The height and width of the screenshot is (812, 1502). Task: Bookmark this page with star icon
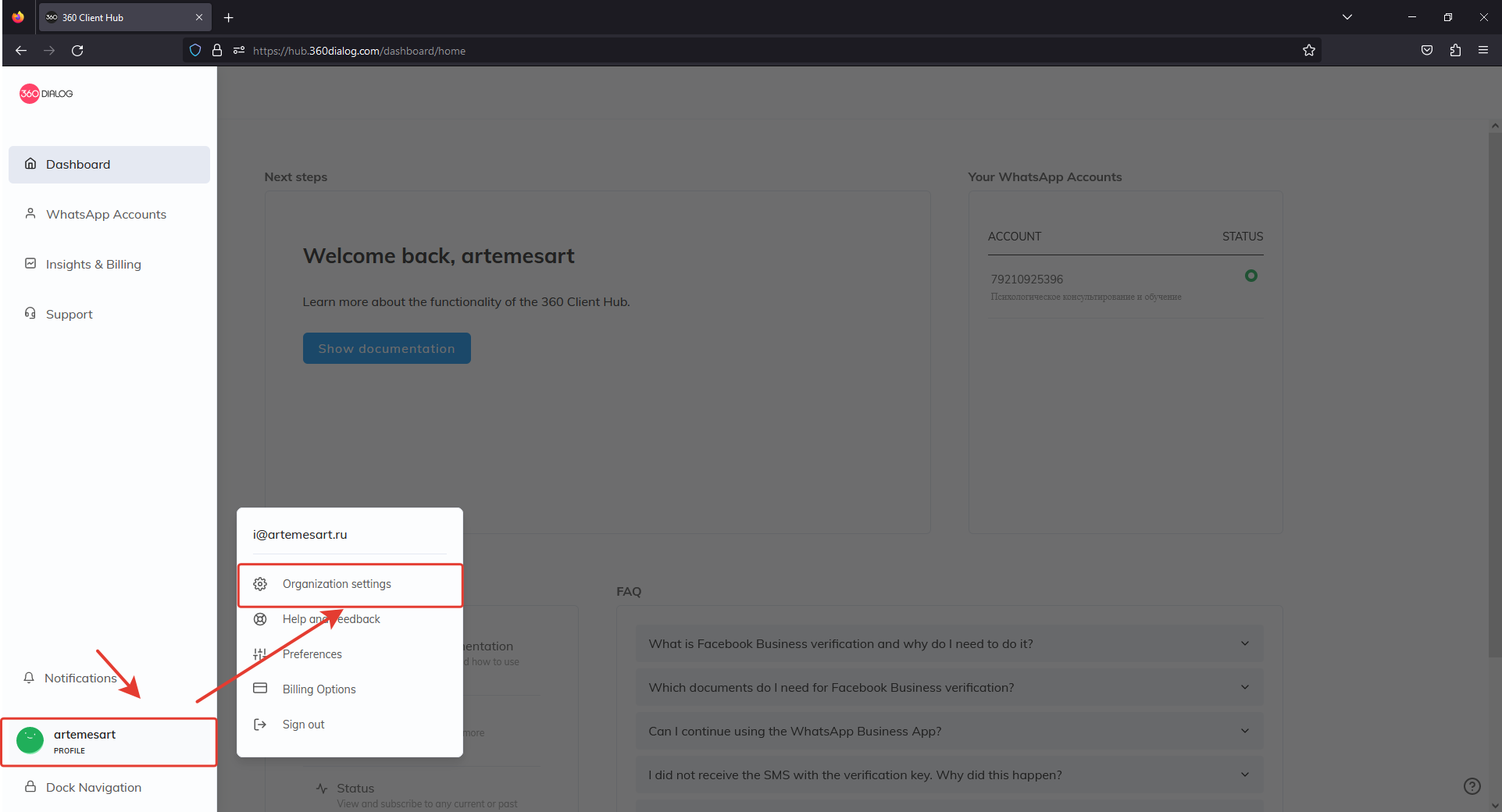tap(1309, 51)
